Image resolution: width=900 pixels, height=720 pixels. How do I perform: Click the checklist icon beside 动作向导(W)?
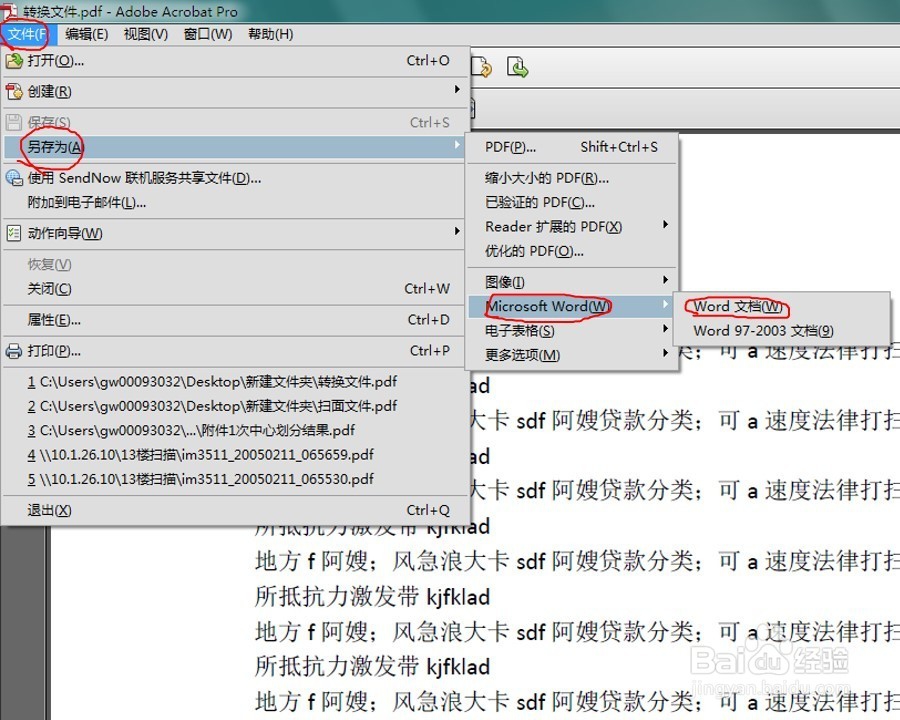pos(14,233)
